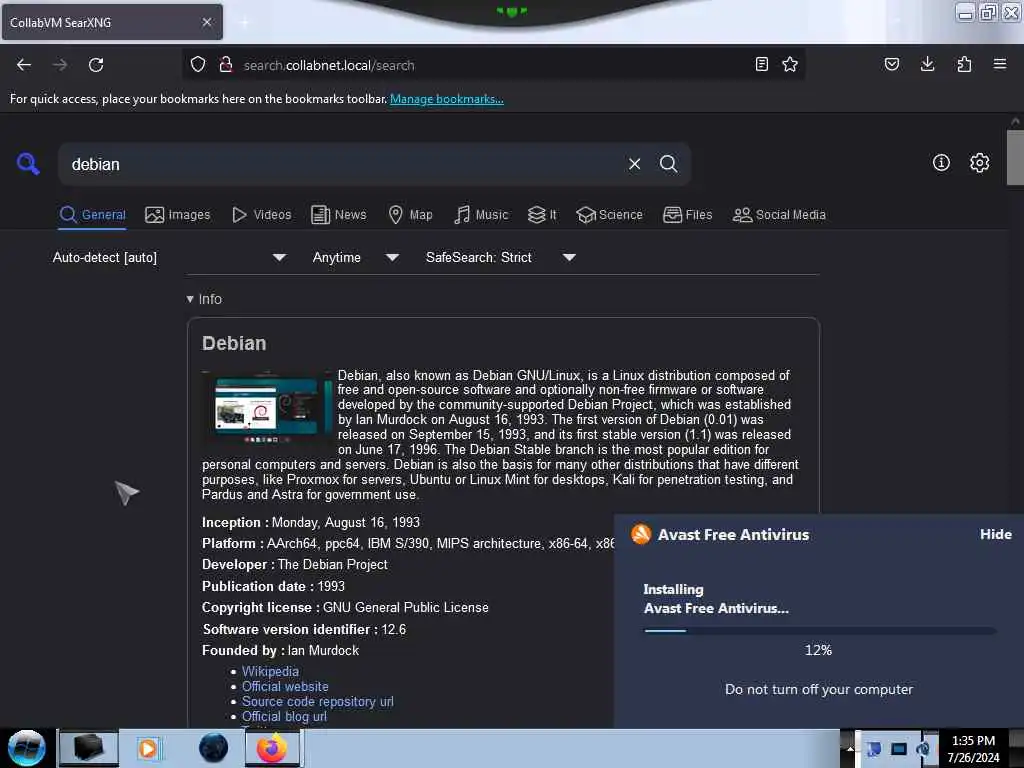Open the Firefox downloads arrow icon

tap(927, 64)
